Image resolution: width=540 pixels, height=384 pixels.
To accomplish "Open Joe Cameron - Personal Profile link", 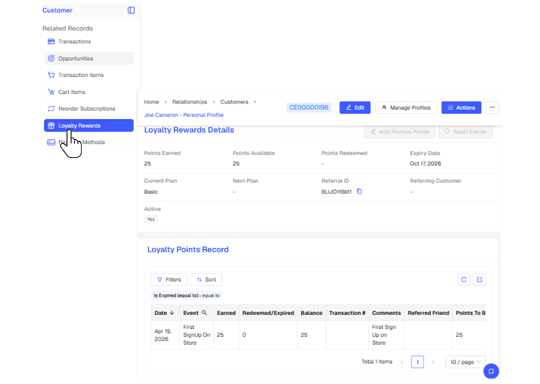I will click(184, 115).
